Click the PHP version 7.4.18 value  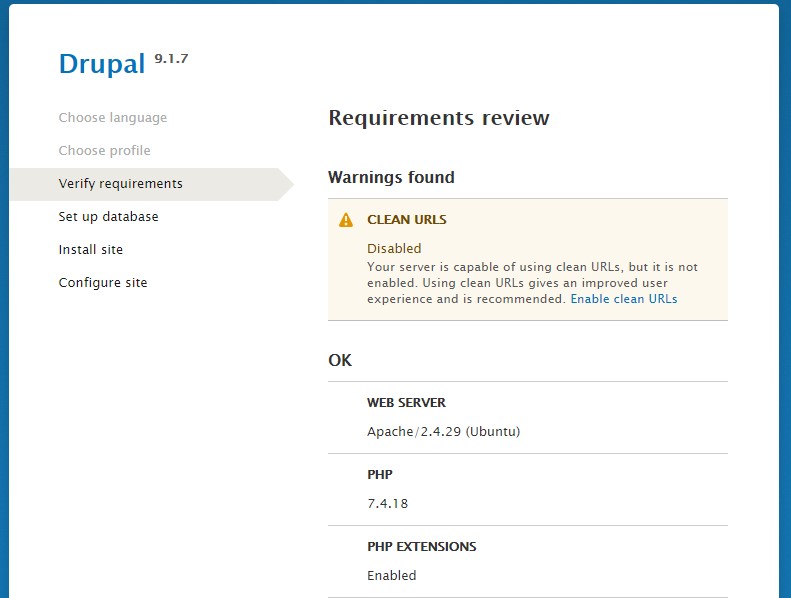point(387,504)
